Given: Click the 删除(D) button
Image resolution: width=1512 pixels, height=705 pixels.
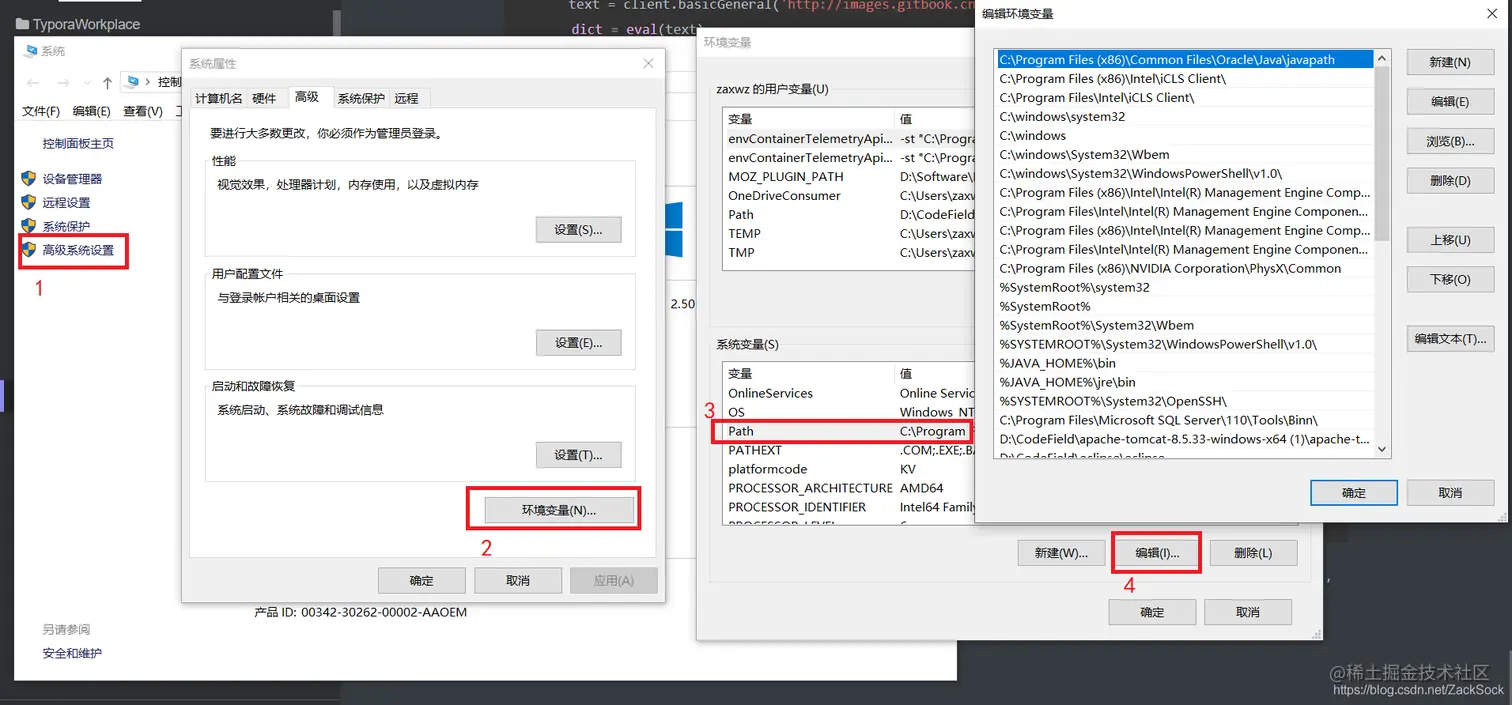Looking at the screenshot, I should 1450,180.
